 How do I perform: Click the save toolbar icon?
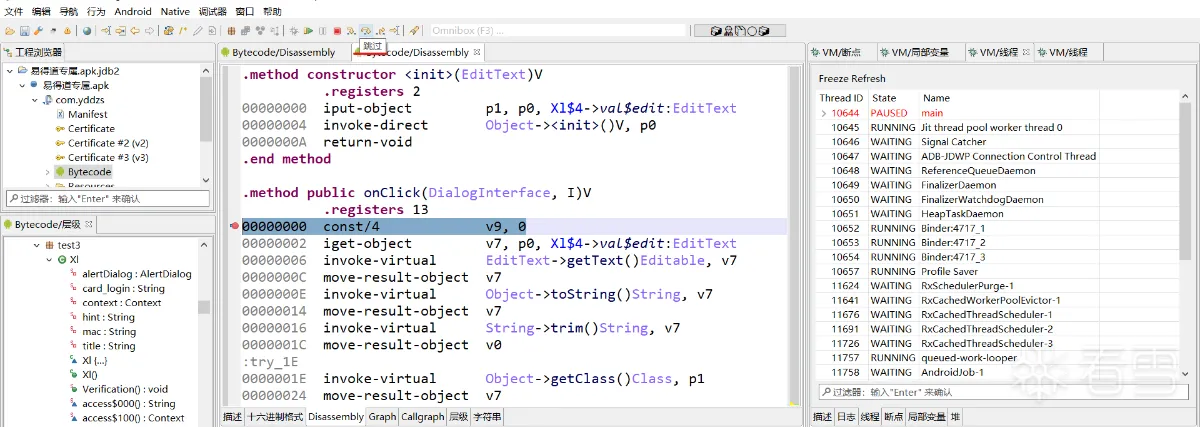click(x=24, y=31)
